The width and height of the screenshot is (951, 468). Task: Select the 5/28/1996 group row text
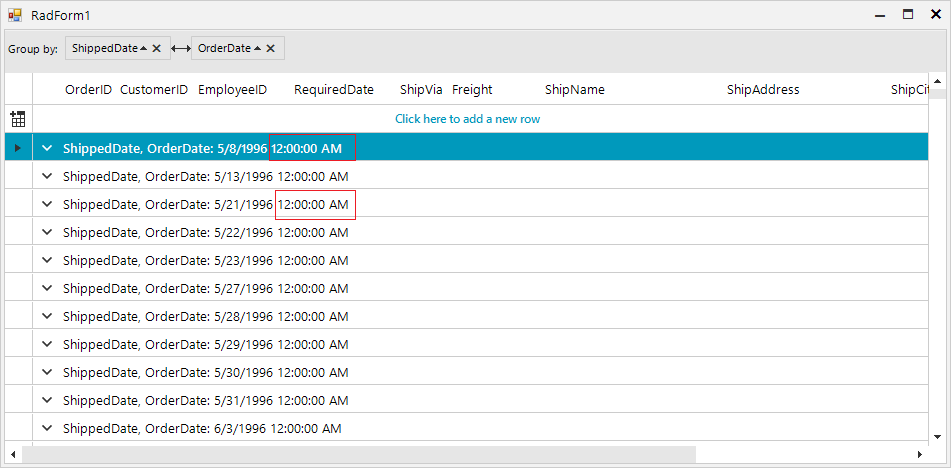(x=206, y=316)
